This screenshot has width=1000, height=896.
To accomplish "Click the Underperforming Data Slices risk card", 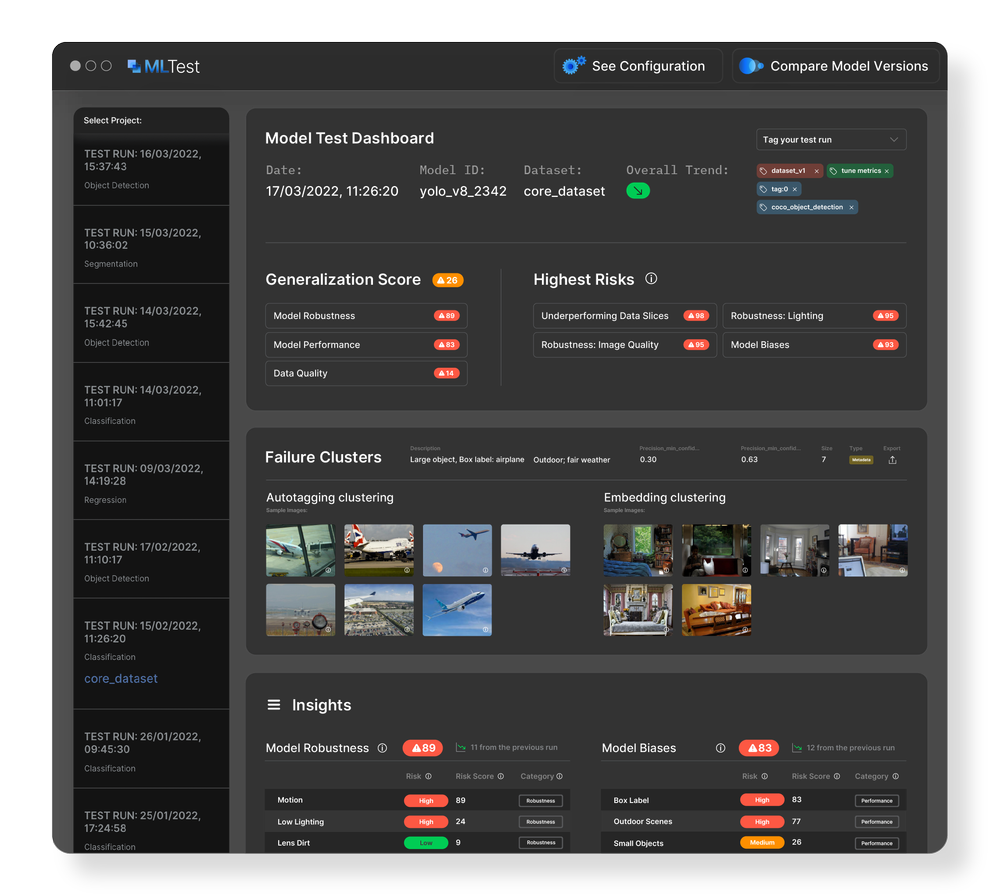I will [624, 315].
